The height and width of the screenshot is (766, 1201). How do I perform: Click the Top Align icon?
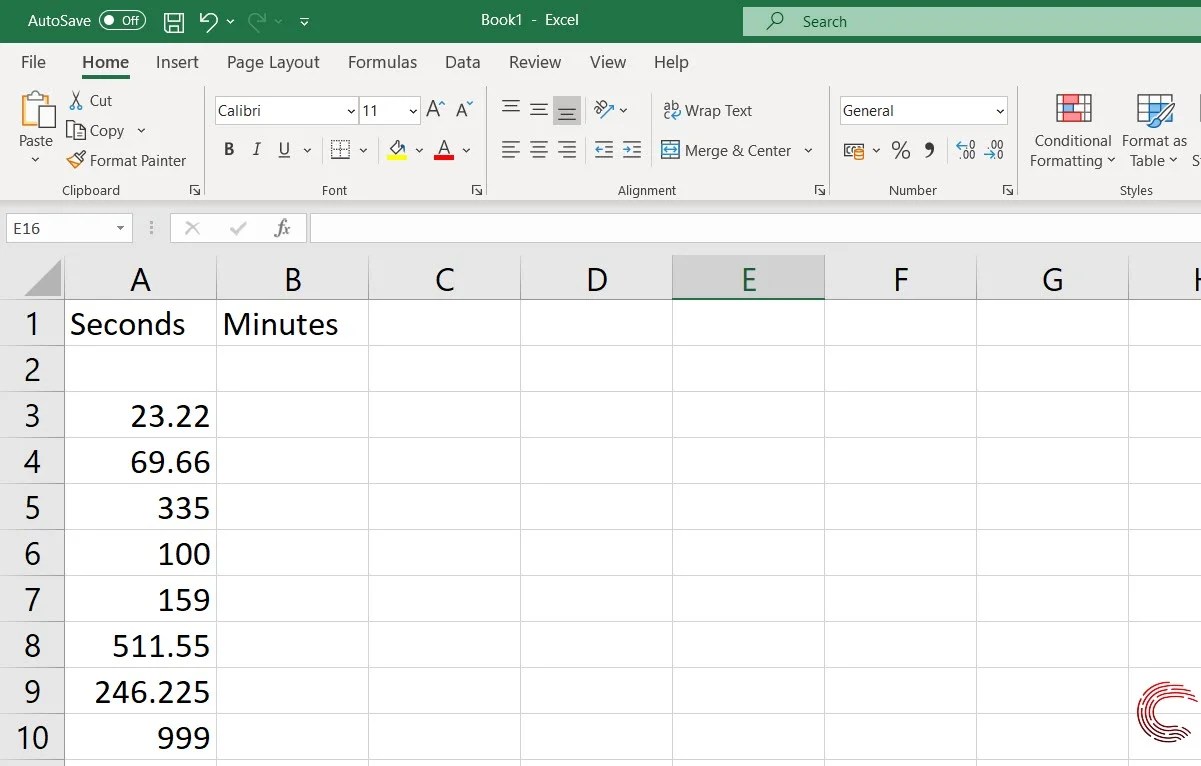click(510, 110)
